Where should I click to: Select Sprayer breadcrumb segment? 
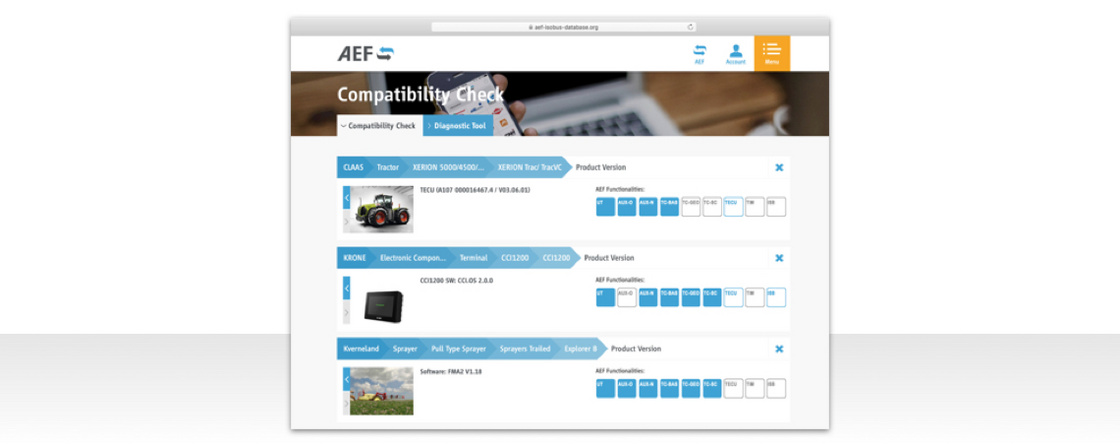coord(405,348)
